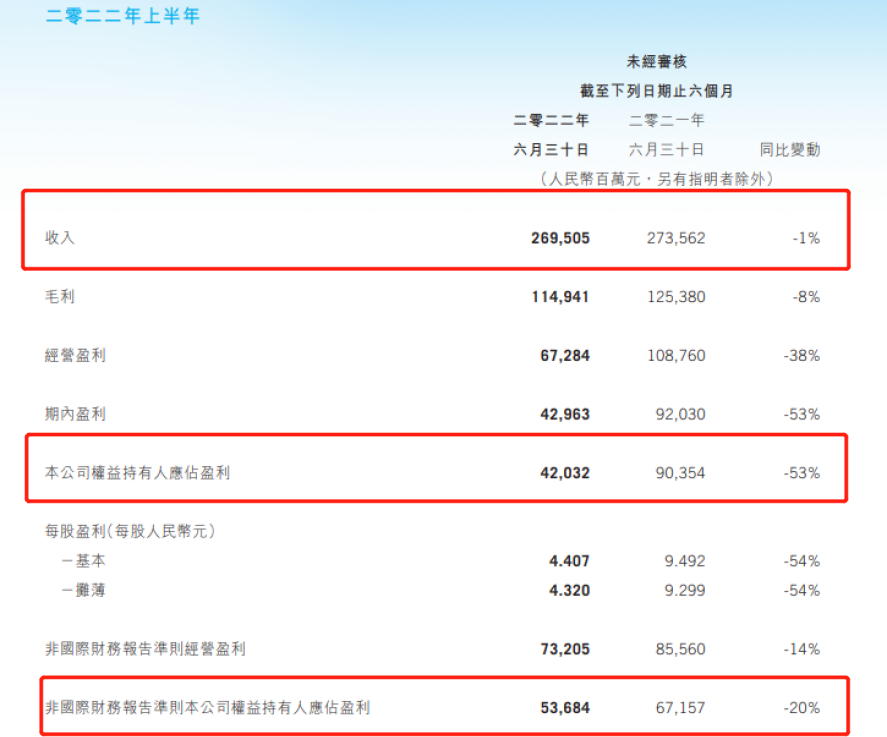Click the 本公司權益持有人應佔盈利 row label
This screenshot has height=737, width=887.
pos(137,473)
